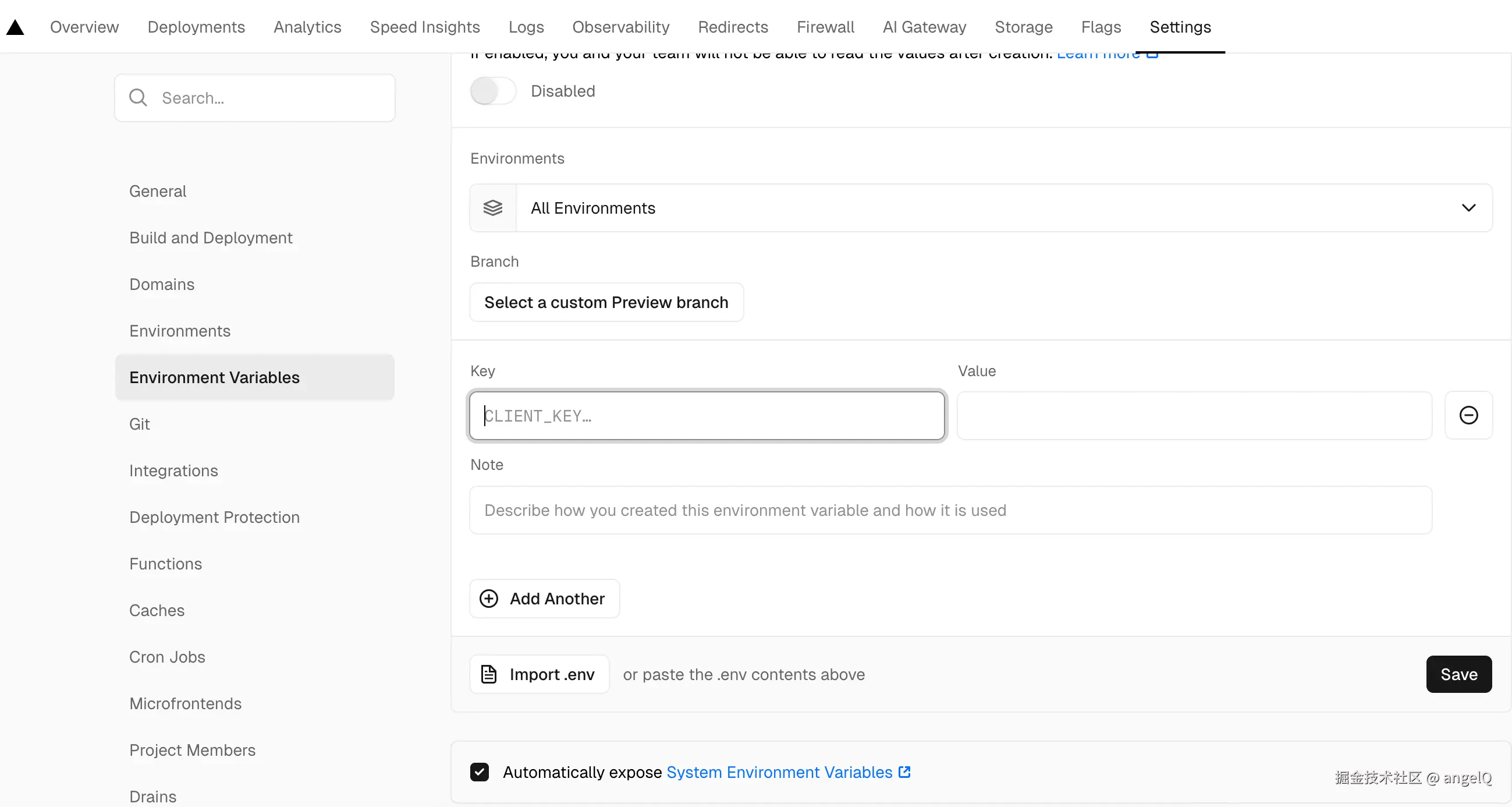
Task: Click the Vercel triangle logo
Action: point(15,27)
